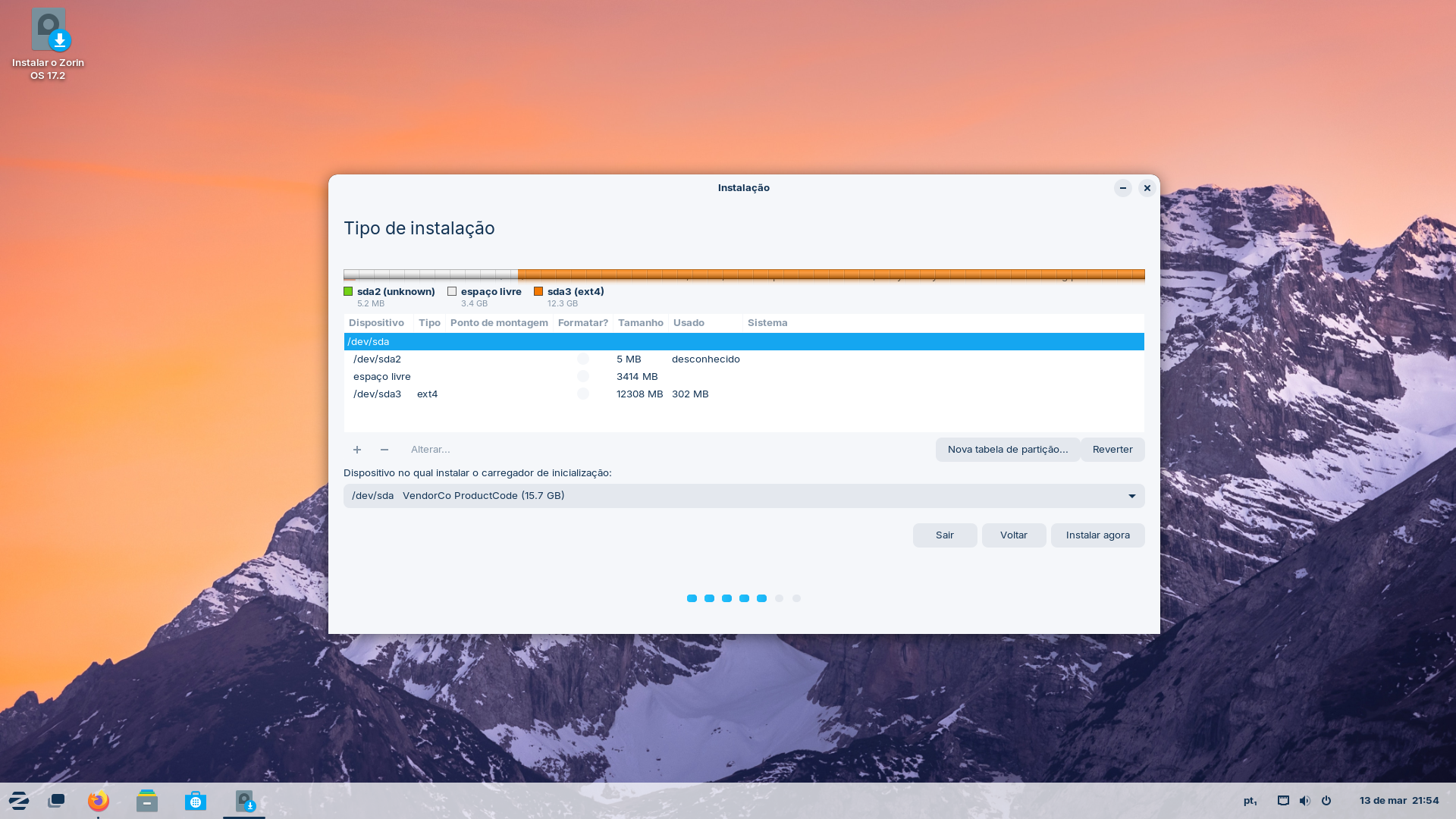The image size is (1456, 819).
Task: Select the /dev/sda row
Action: click(x=744, y=342)
